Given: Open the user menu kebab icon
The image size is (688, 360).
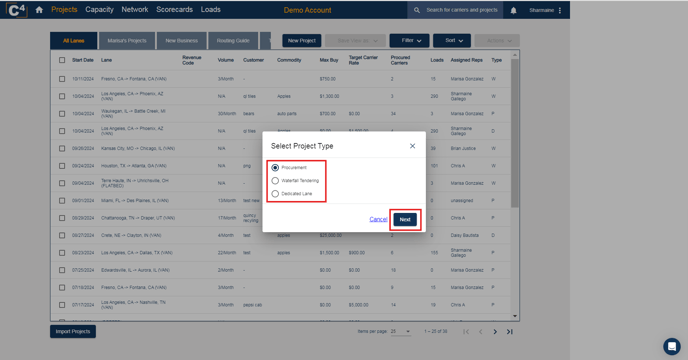Looking at the screenshot, I should [560, 10].
